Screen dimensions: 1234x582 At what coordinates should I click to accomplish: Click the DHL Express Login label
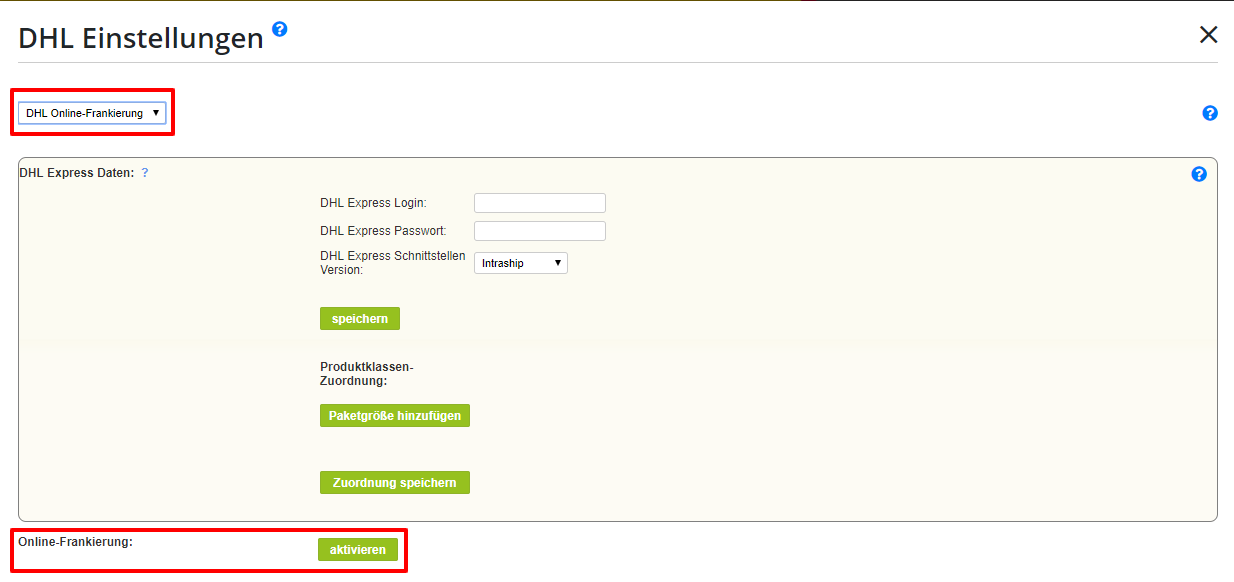[373, 203]
